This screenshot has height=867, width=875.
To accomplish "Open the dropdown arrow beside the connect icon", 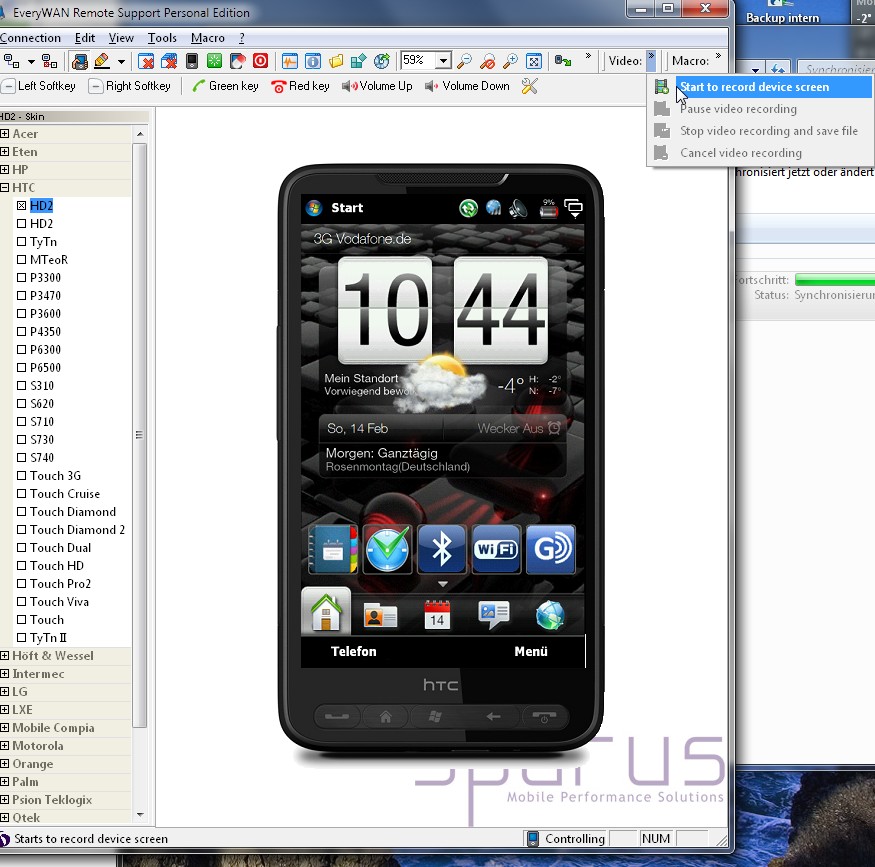I will tap(31, 61).
